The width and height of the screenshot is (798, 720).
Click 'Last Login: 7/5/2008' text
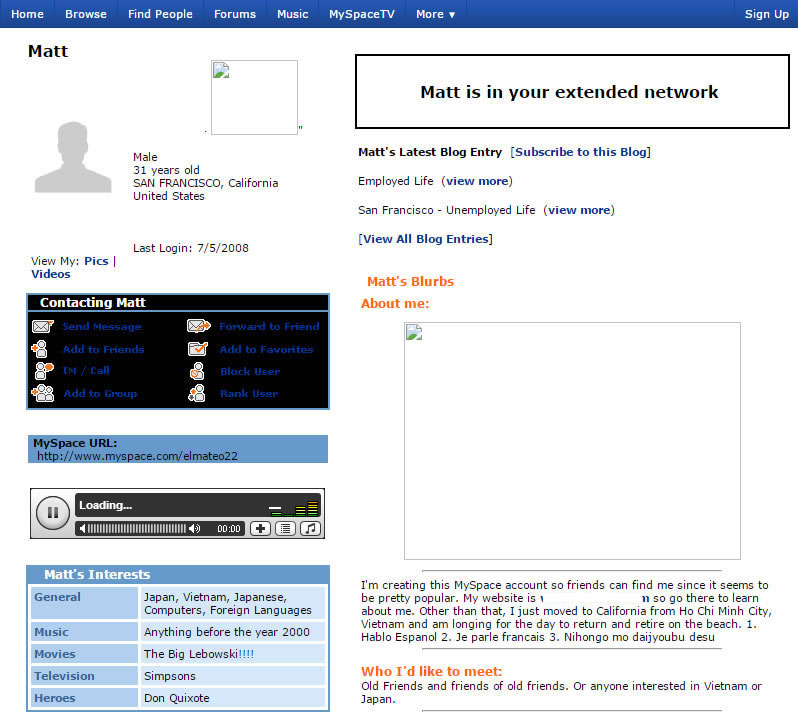click(x=191, y=248)
